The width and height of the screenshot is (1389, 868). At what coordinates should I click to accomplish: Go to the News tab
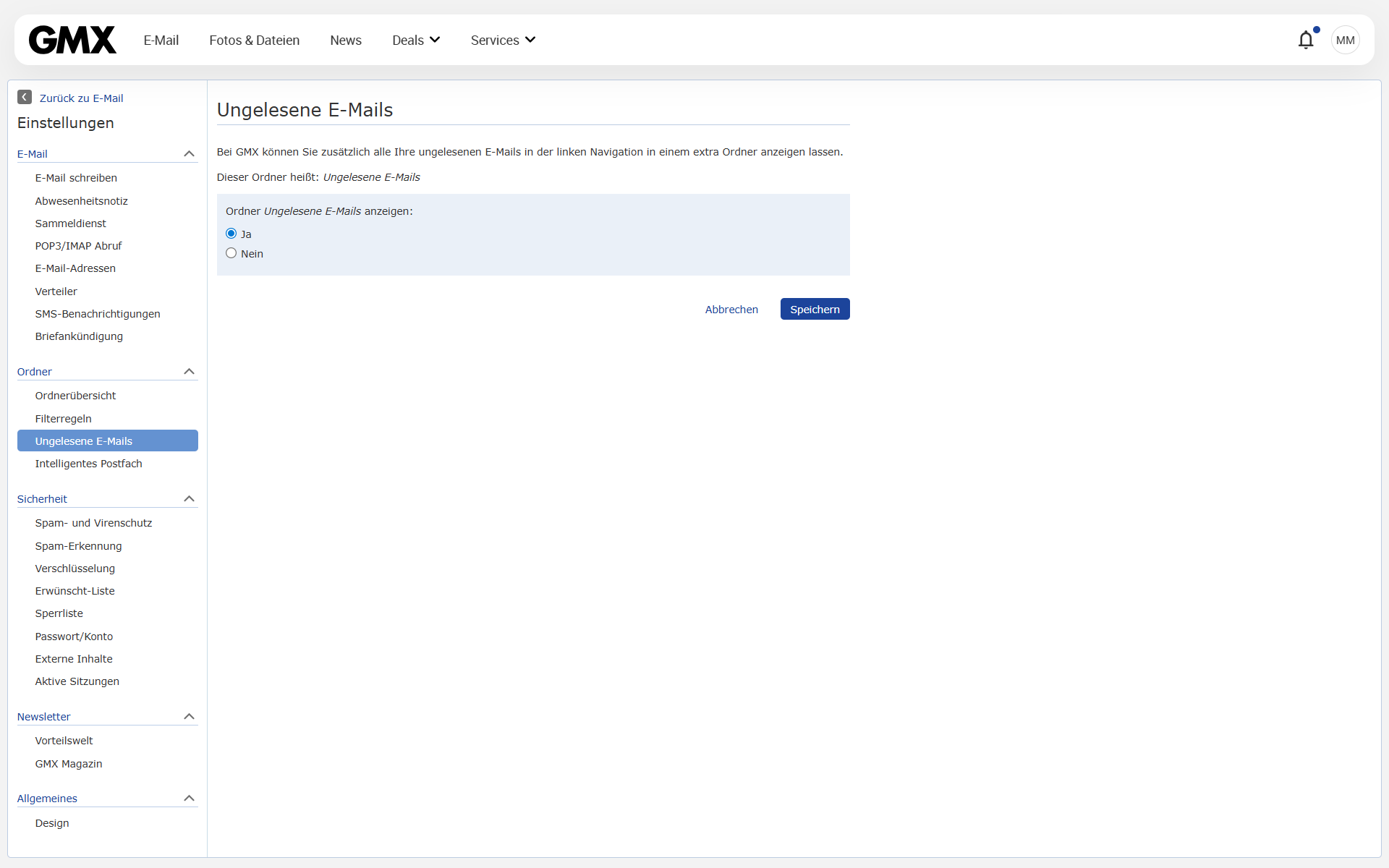[346, 40]
